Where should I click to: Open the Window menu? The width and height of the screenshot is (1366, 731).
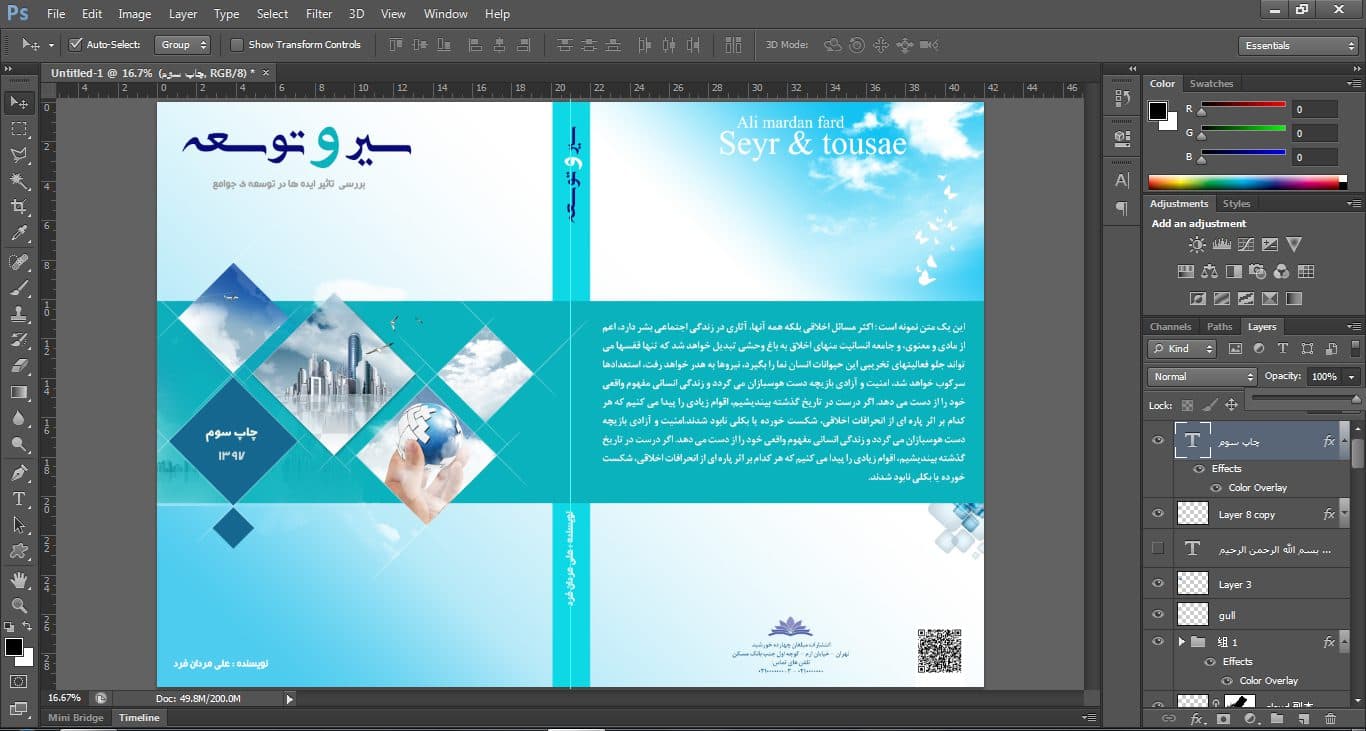click(445, 14)
